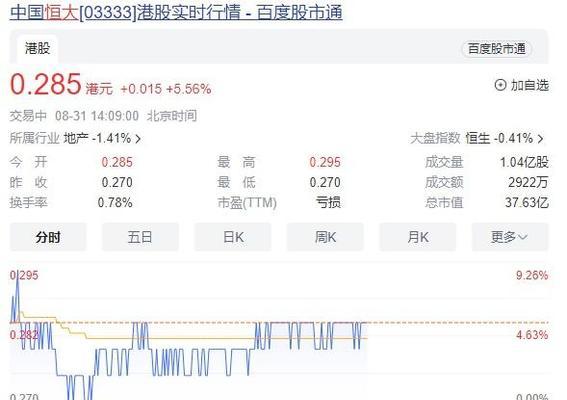
Task: Switch to the 五日 chart tab
Action: click(x=140, y=237)
